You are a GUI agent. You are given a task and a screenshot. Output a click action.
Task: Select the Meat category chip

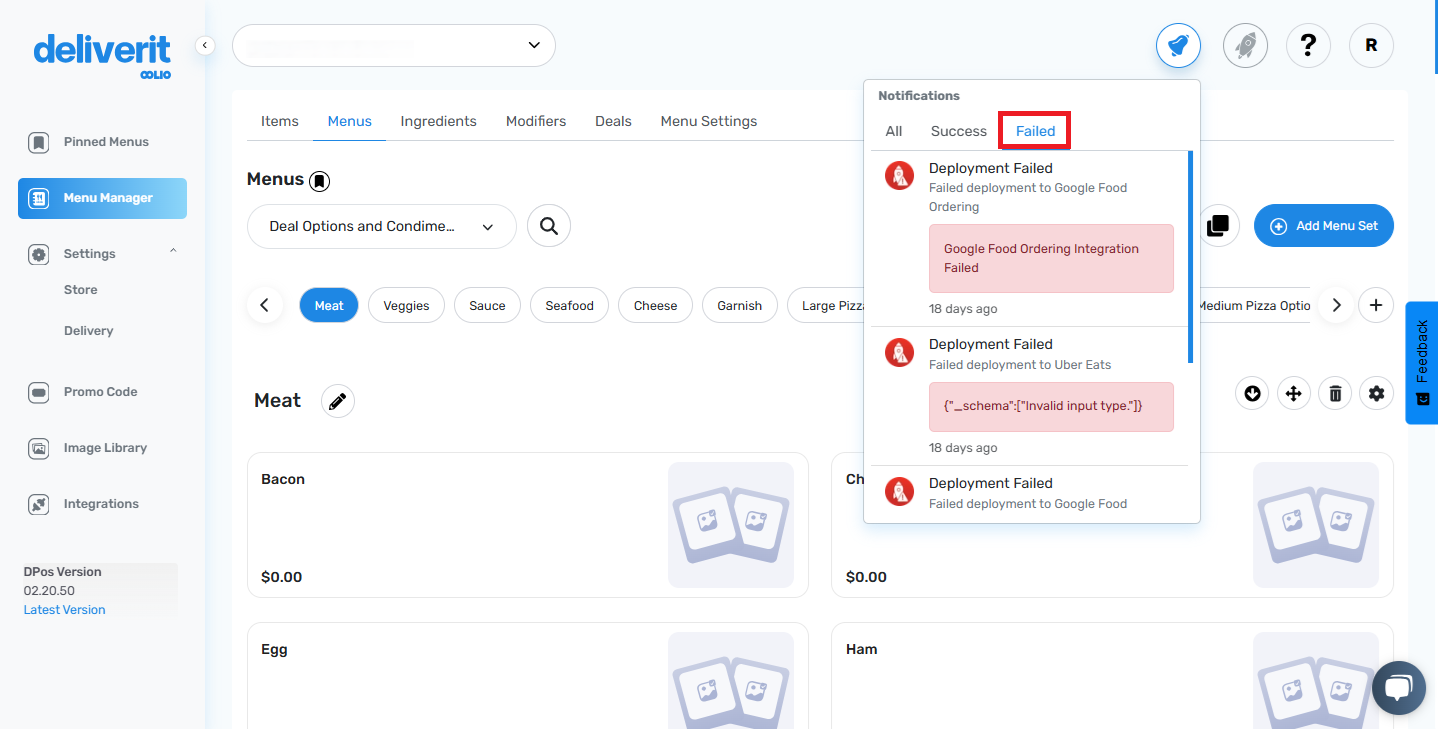pyautogui.click(x=329, y=306)
